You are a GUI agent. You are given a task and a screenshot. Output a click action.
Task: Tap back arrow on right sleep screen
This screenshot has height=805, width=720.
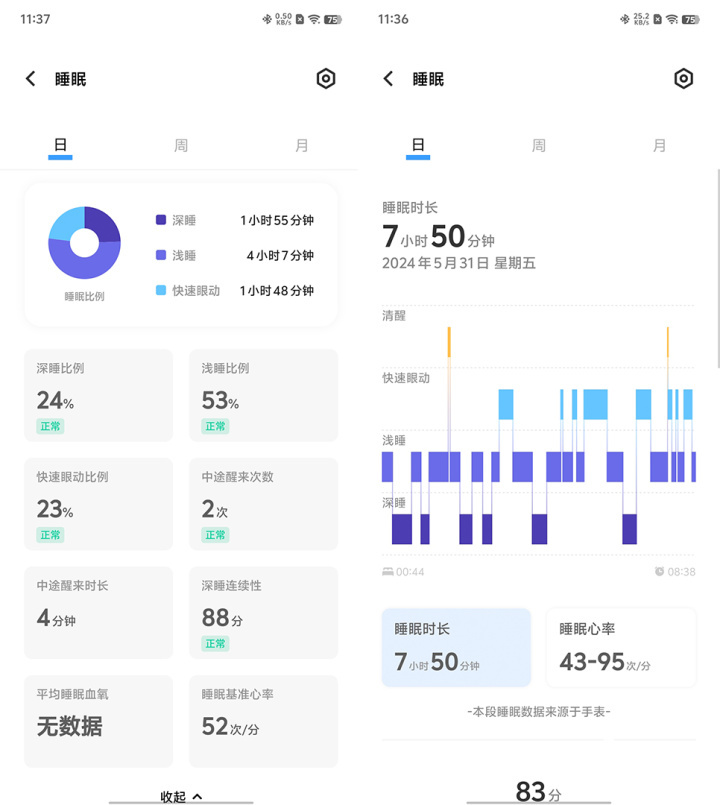[x=388, y=79]
